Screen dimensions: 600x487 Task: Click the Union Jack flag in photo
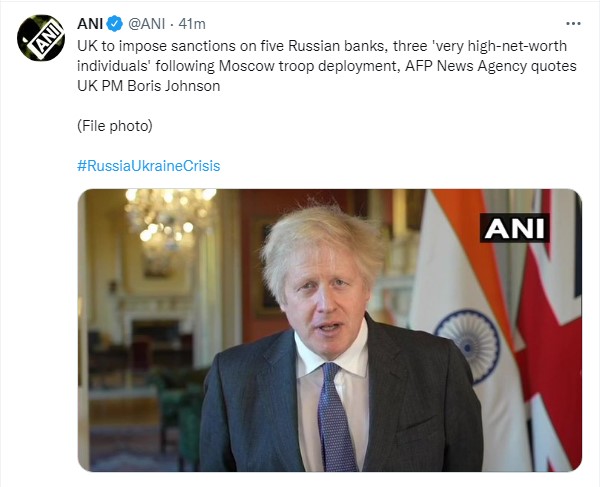[x=553, y=340]
